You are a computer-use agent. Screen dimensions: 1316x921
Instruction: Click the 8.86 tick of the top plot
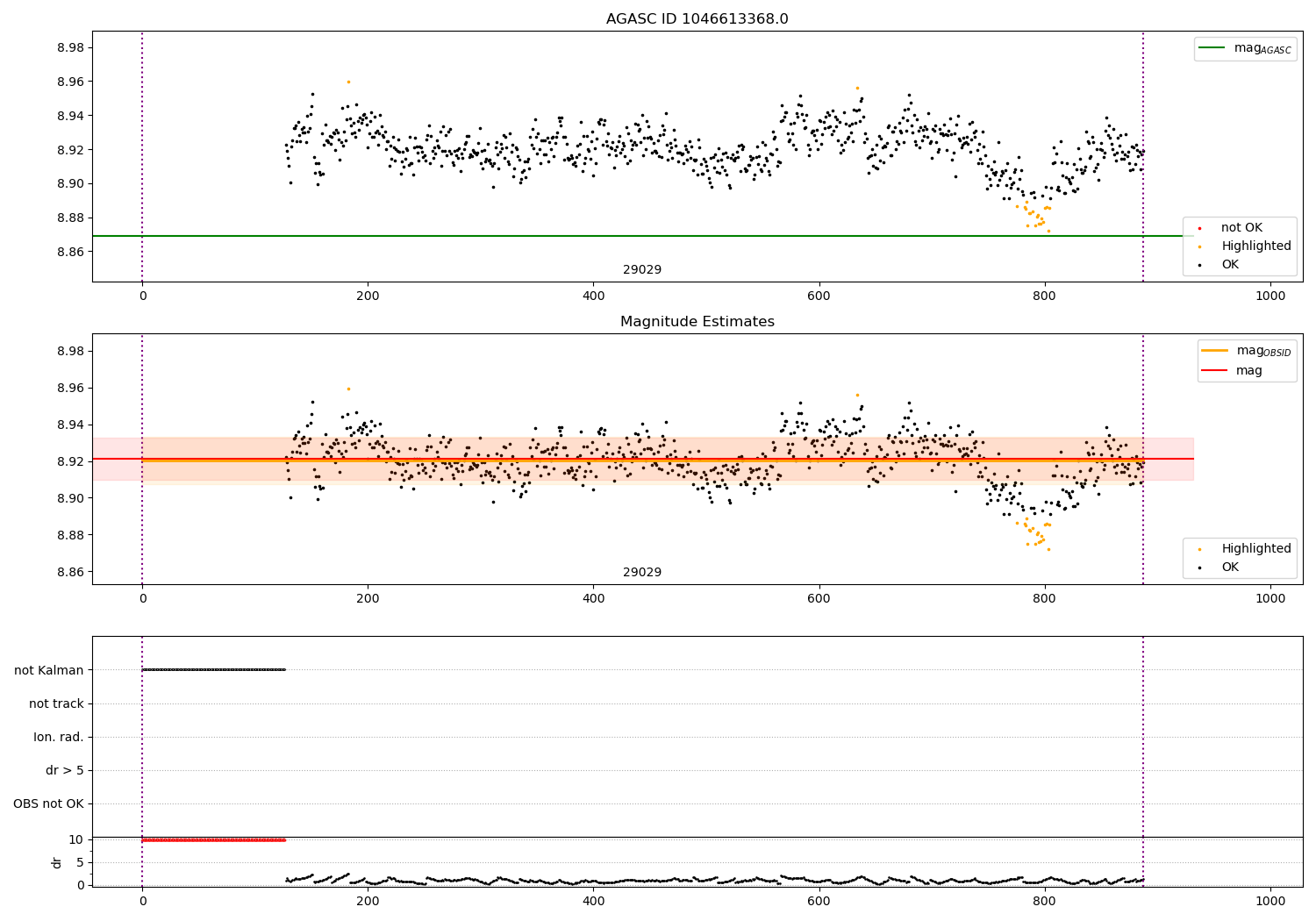click(68, 252)
